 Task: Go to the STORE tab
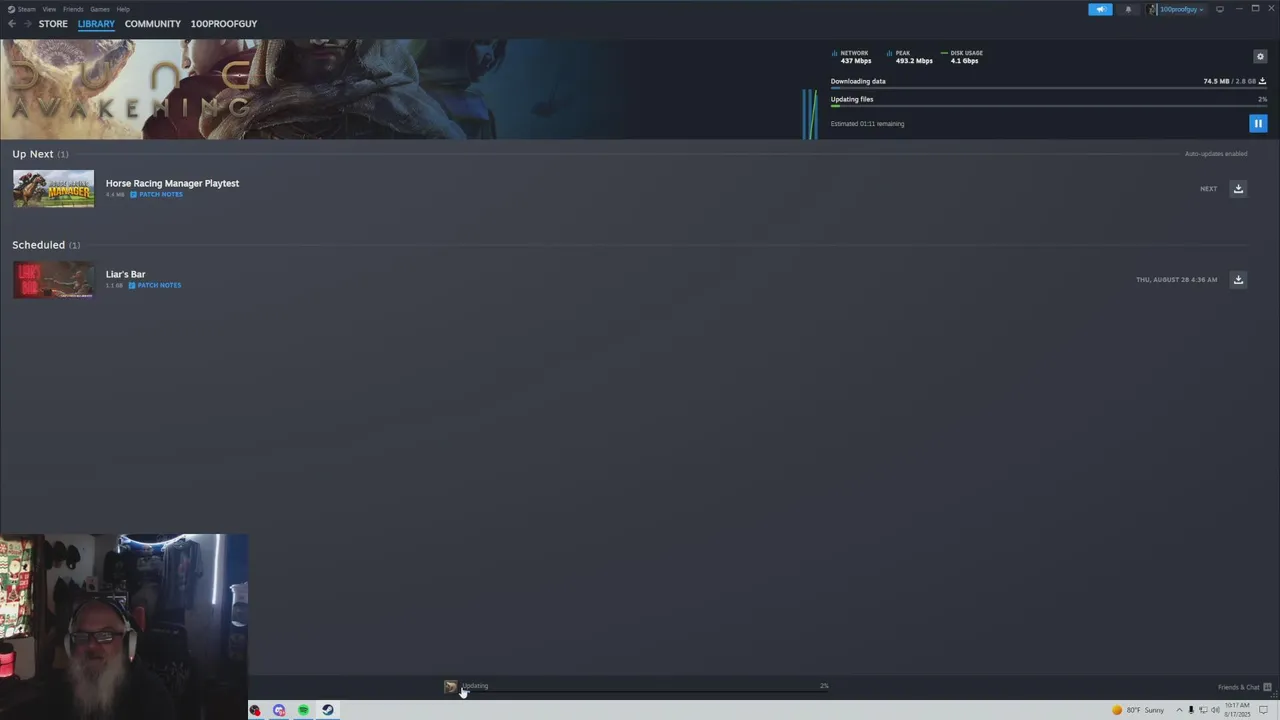(x=53, y=24)
